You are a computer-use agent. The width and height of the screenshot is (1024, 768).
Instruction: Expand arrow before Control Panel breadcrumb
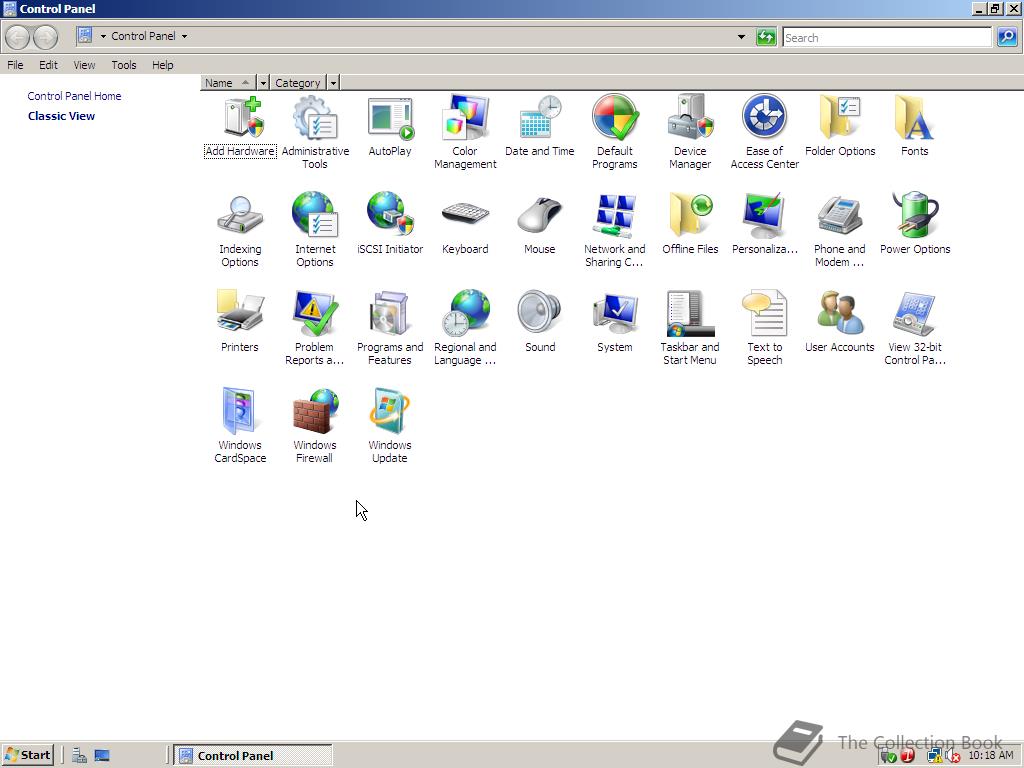pos(103,36)
